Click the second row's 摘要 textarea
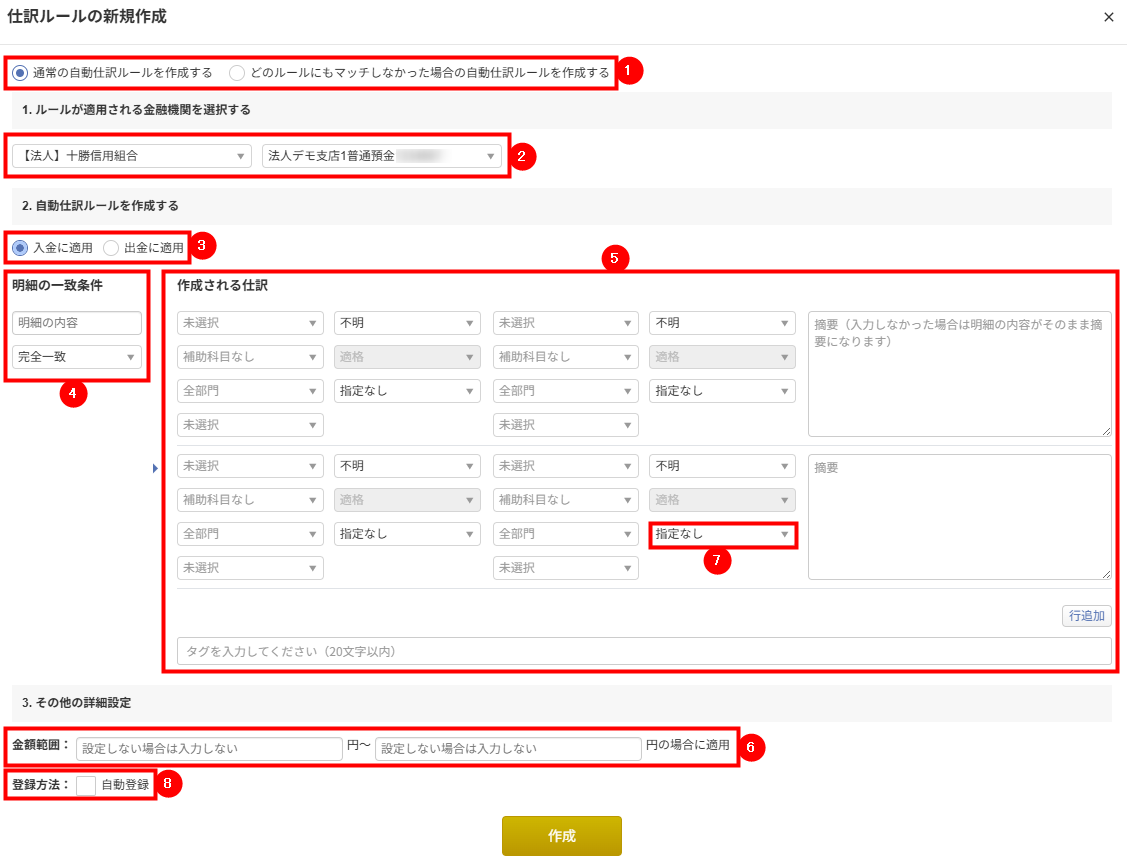This screenshot has width=1127, height=866. coord(960,517)
